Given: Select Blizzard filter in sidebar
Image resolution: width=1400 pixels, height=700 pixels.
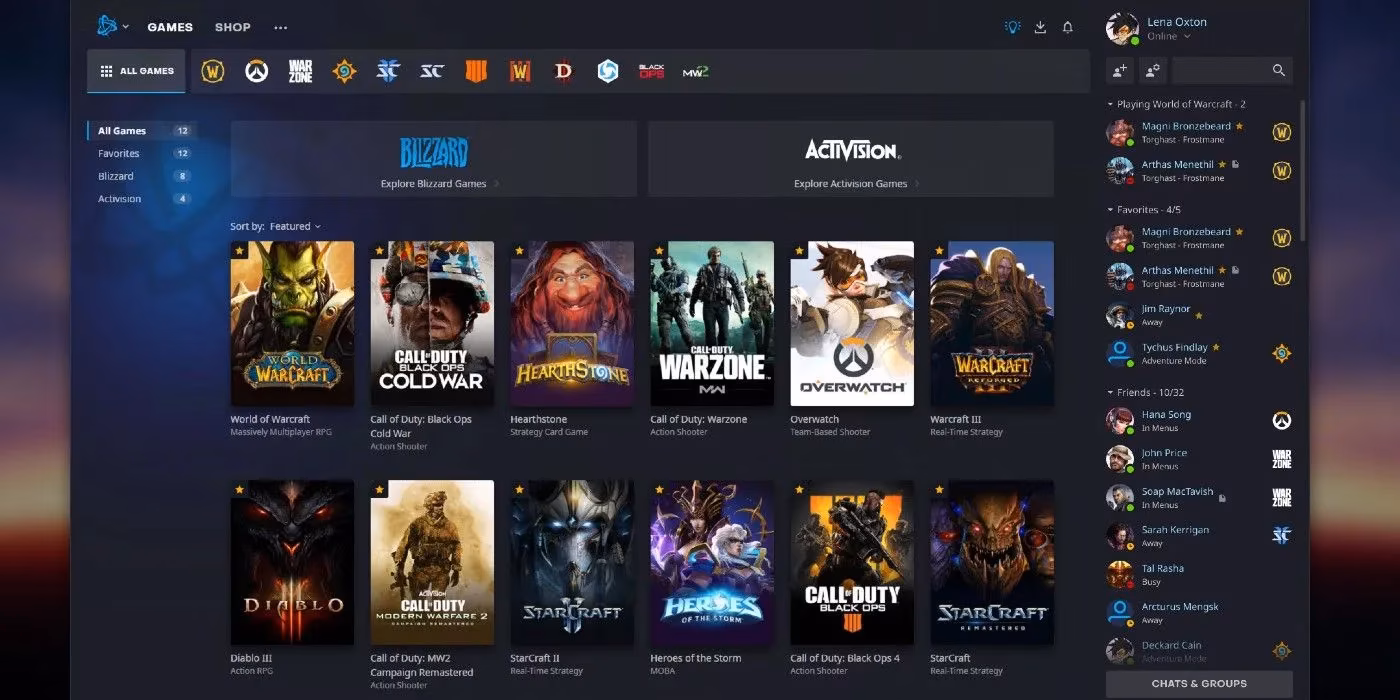Looking at the screenshot, I should (142, 176).
